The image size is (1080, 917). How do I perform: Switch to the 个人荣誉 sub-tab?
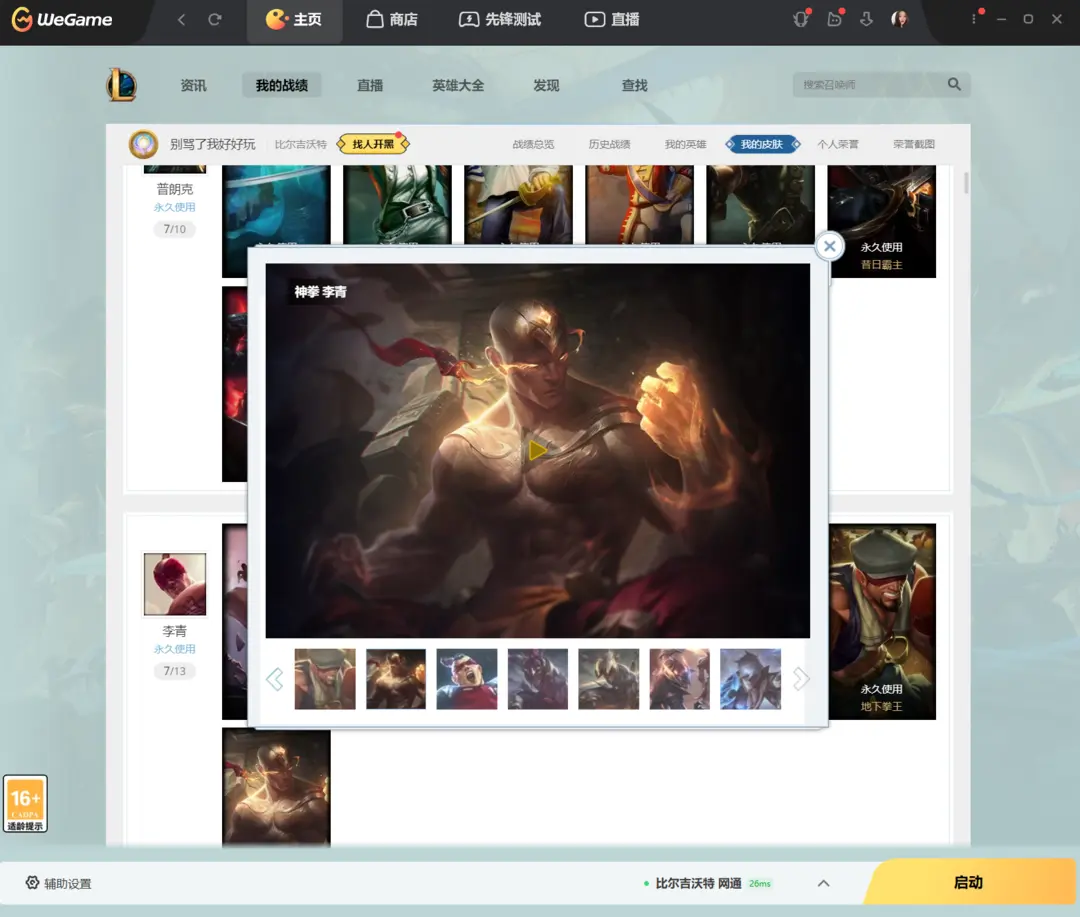838,144
